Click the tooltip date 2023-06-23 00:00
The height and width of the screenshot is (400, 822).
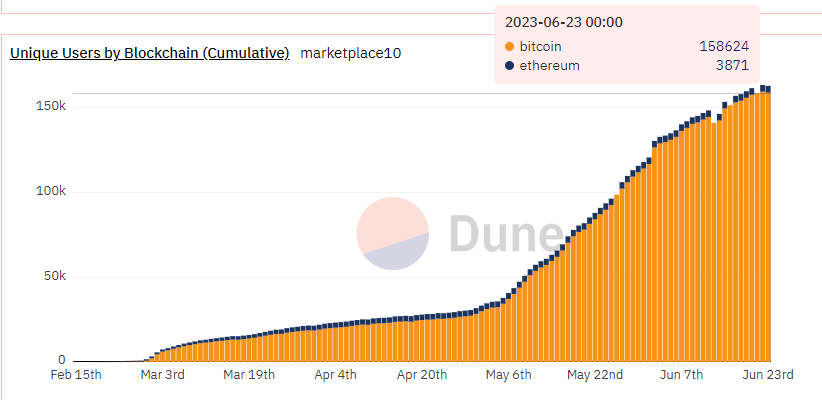pyautogui.click(x=564, y=22)
